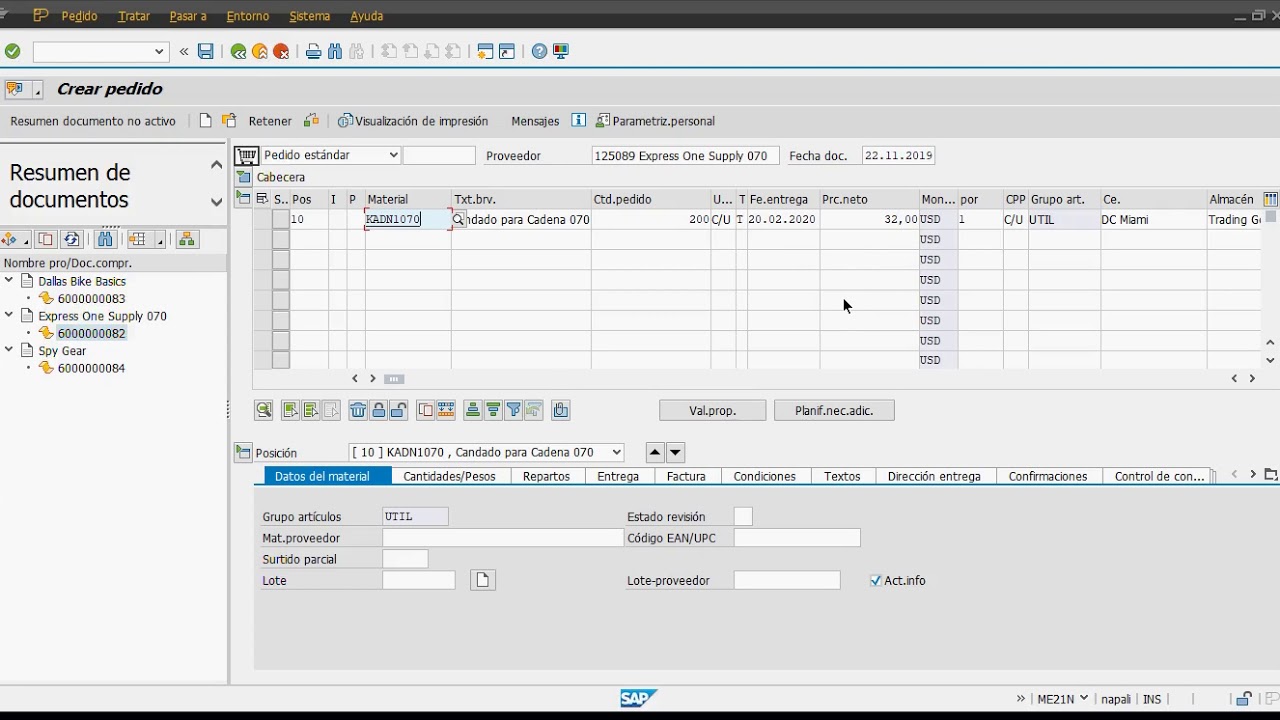Screen dimensions: 1280x720
Task: Click the hierarchy icon in the document overview toolbar
Action: click(186, 239)
